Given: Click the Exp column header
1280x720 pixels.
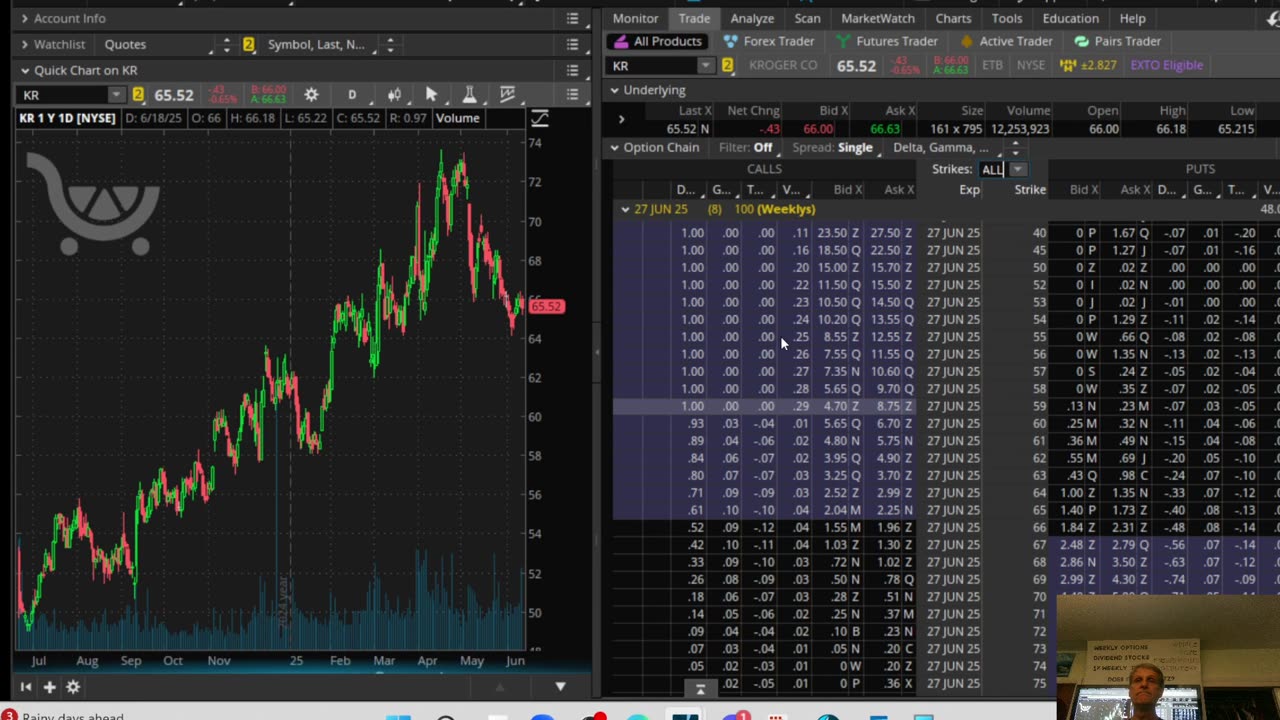Looking at the screenshot, I should pos(969,190).
